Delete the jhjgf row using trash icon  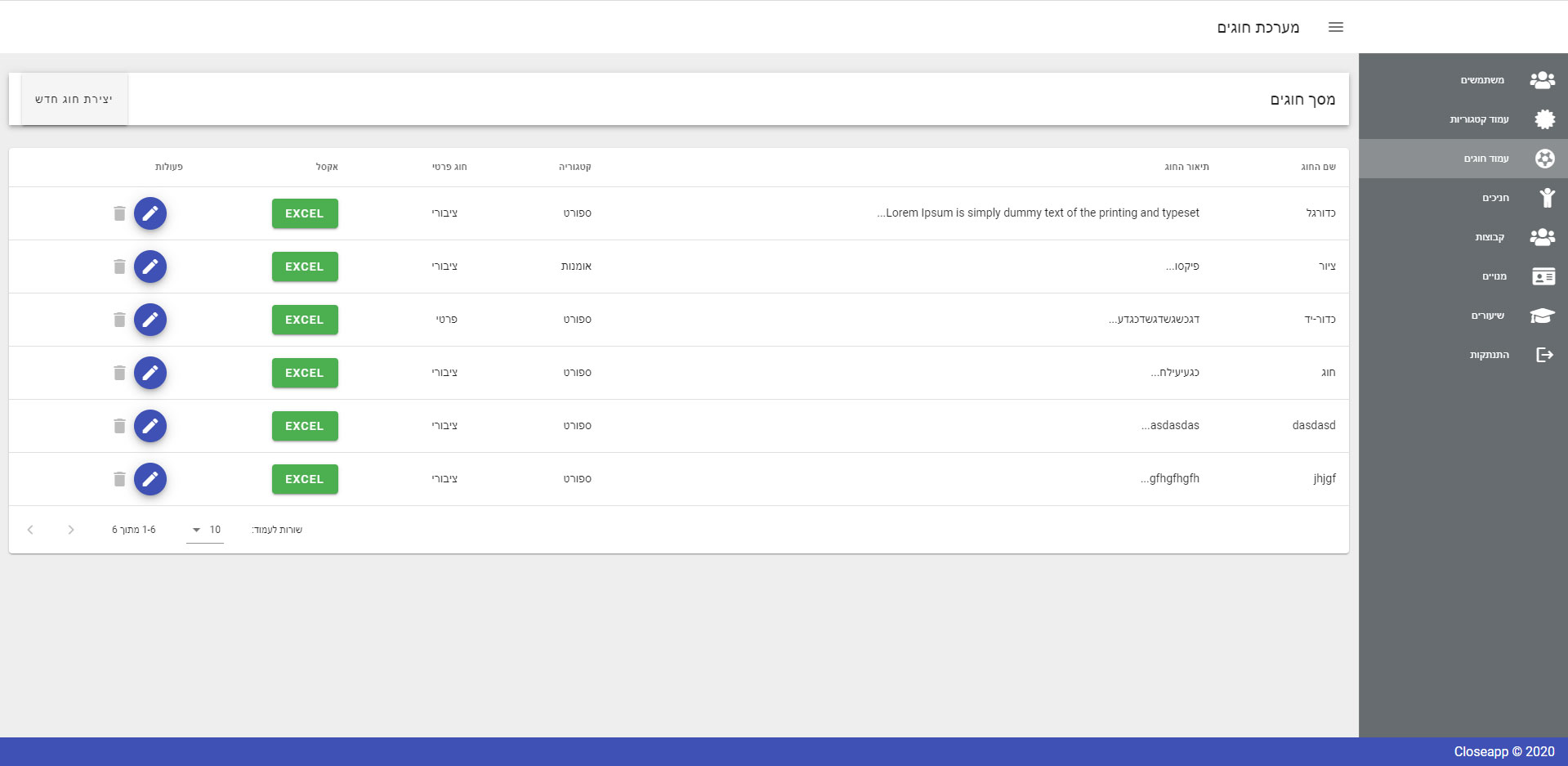tap(119, 479)
